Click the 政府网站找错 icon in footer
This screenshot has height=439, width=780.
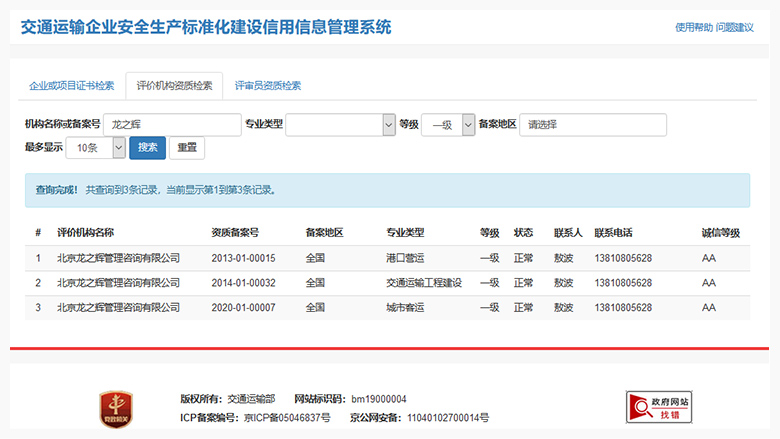(x=663, y=407)
